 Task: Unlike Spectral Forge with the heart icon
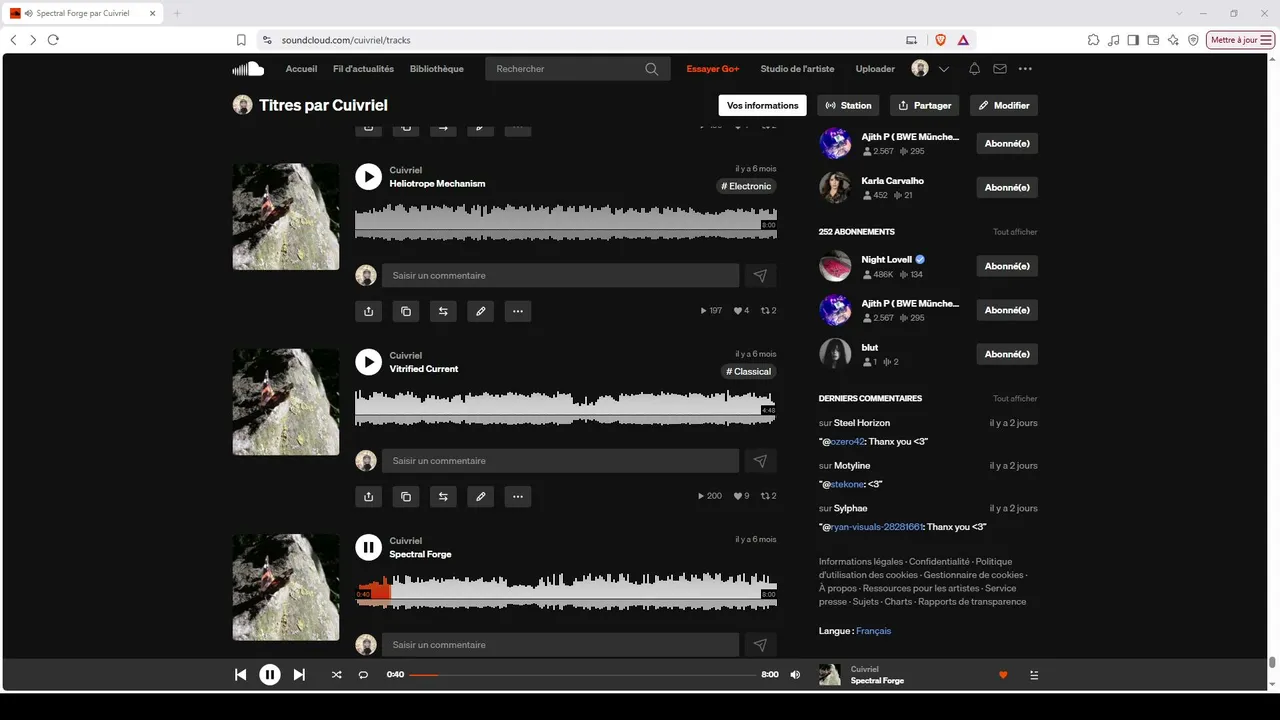(1003, 675)
